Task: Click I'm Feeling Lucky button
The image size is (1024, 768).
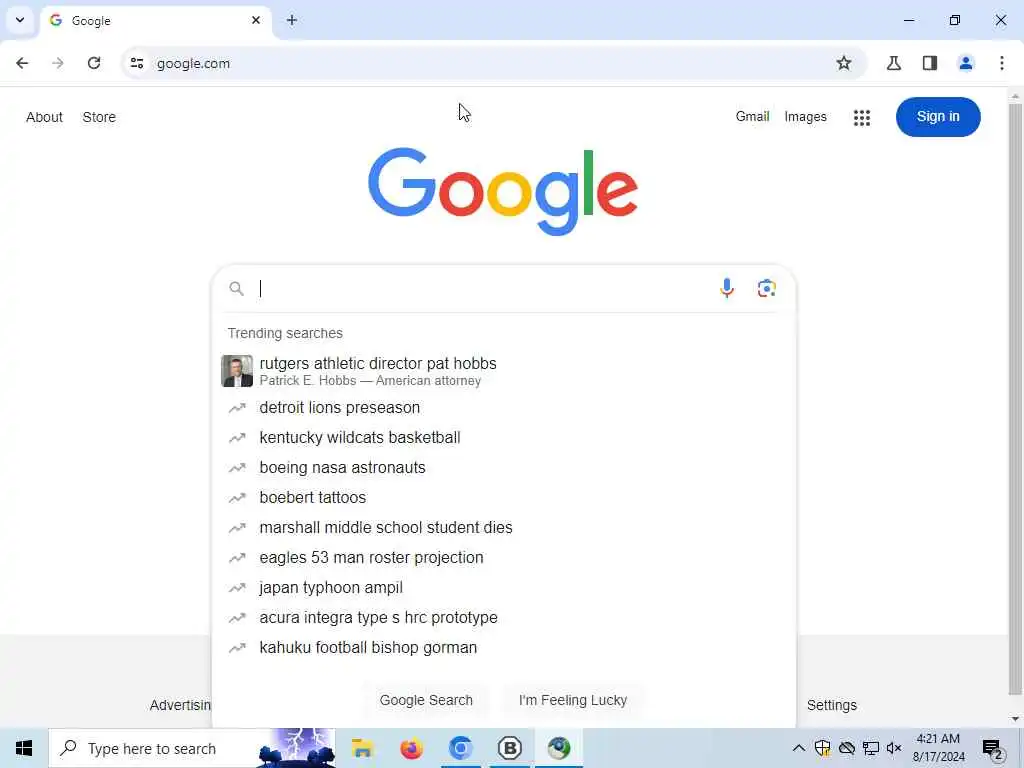Action: 573,700
